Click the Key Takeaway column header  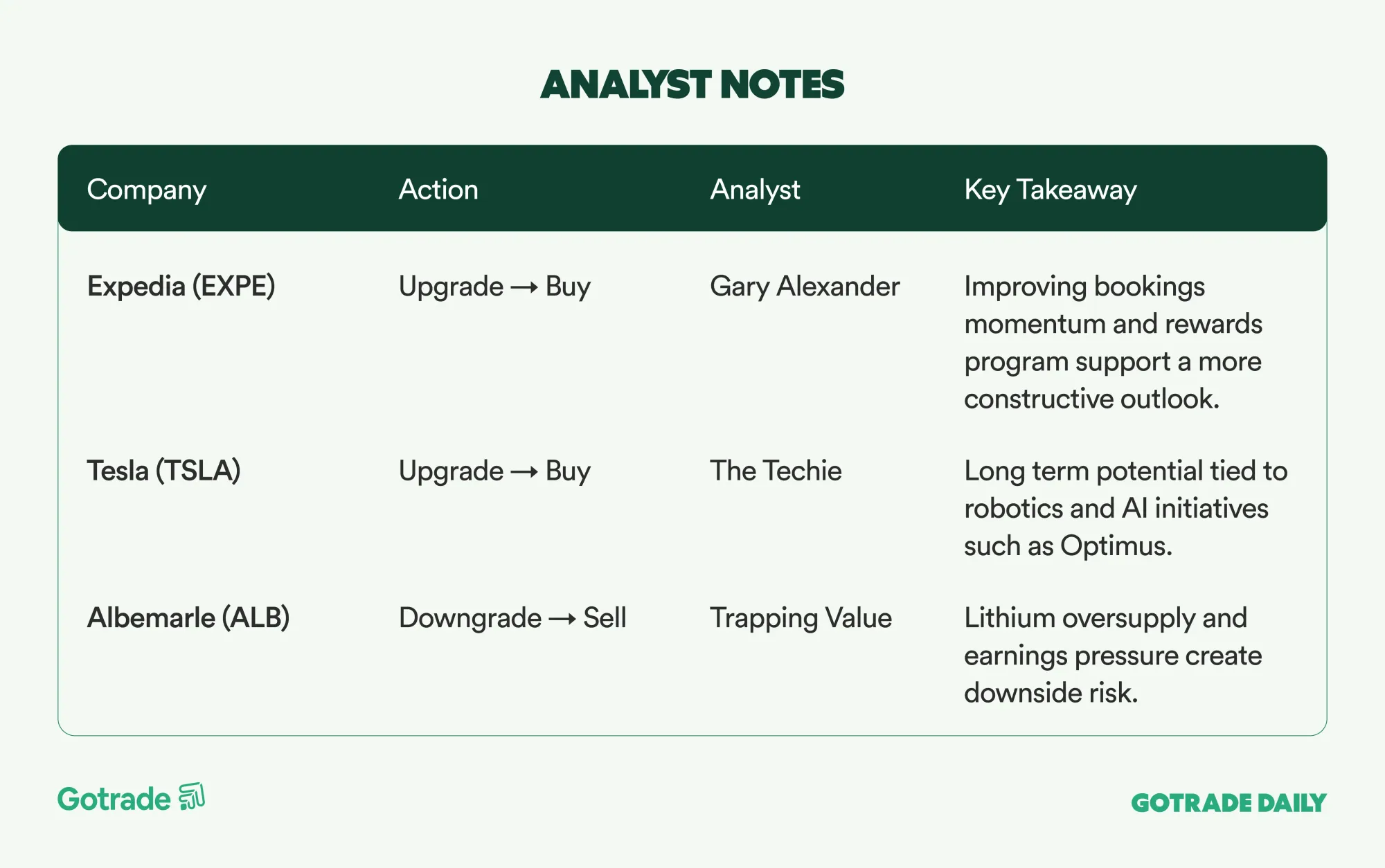pyautogui.click(x=1050, y=190)
